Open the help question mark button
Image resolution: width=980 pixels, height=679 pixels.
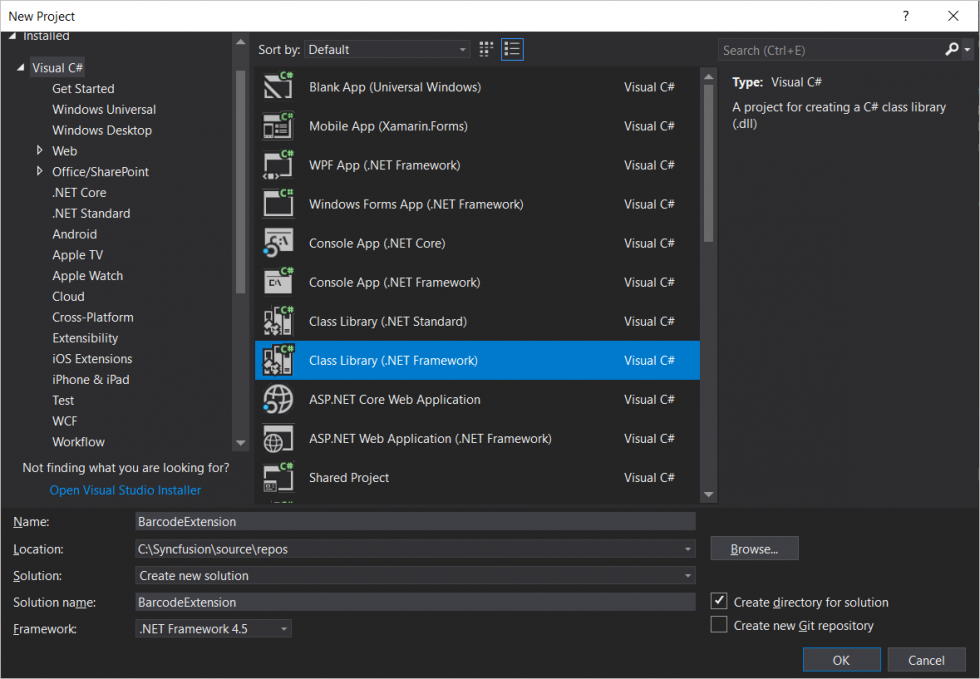906,16
